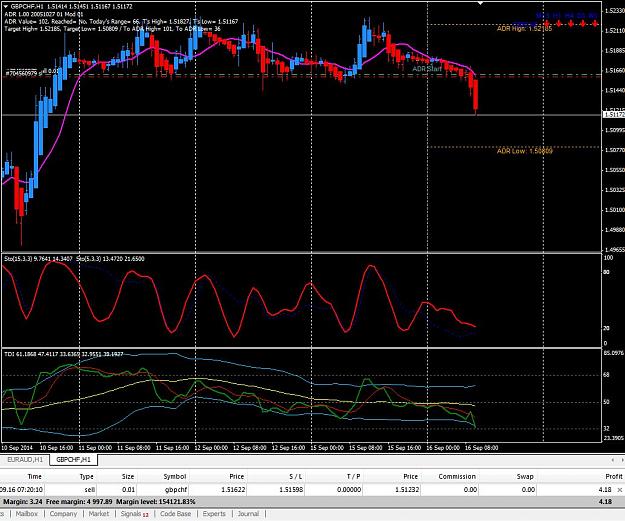Close the gbpchf sell order with X
The width and height of the screenshot is (625, 521).
tap(620, 490)
